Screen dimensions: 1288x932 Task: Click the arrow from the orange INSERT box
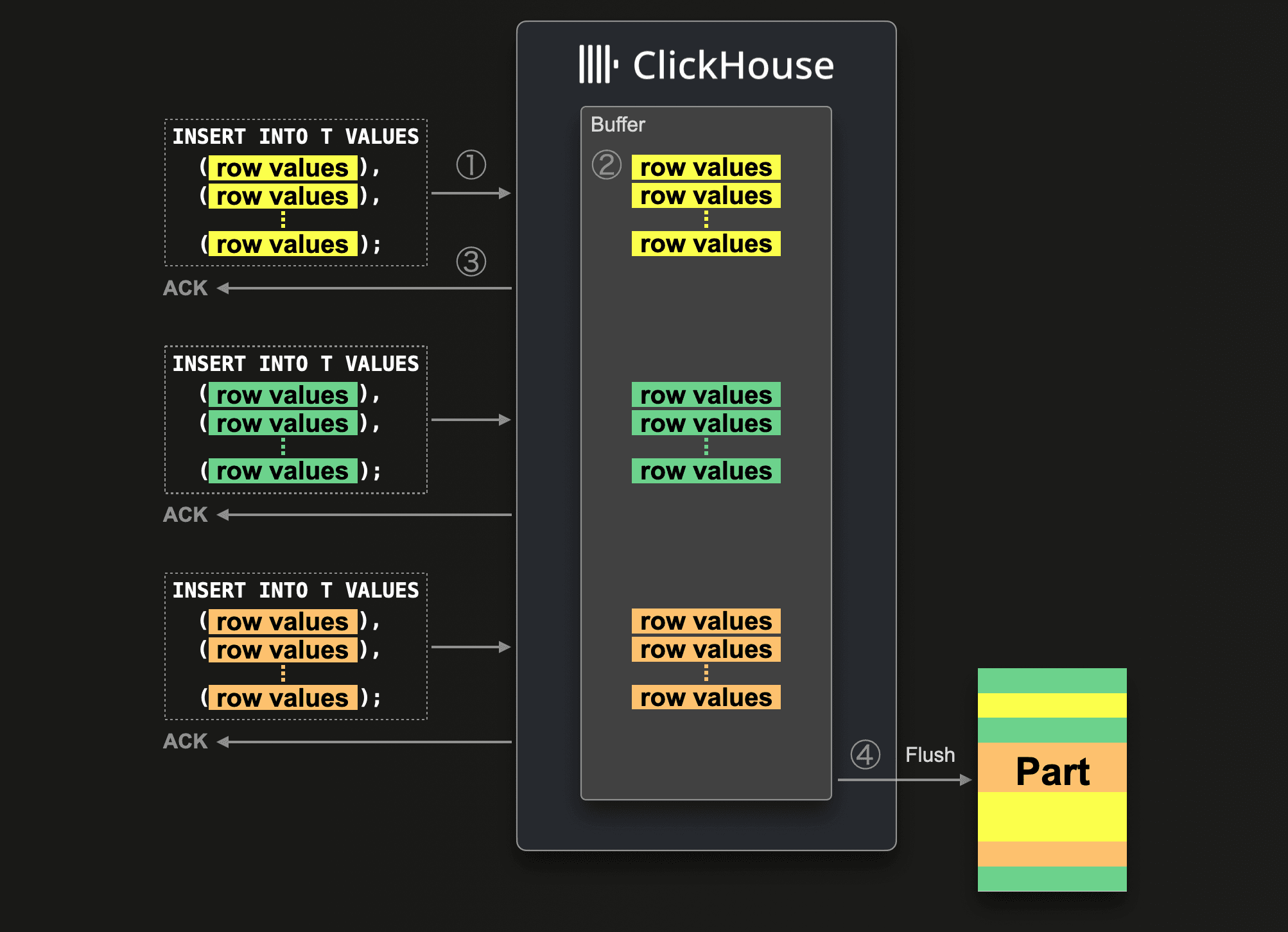click(471, 647)
